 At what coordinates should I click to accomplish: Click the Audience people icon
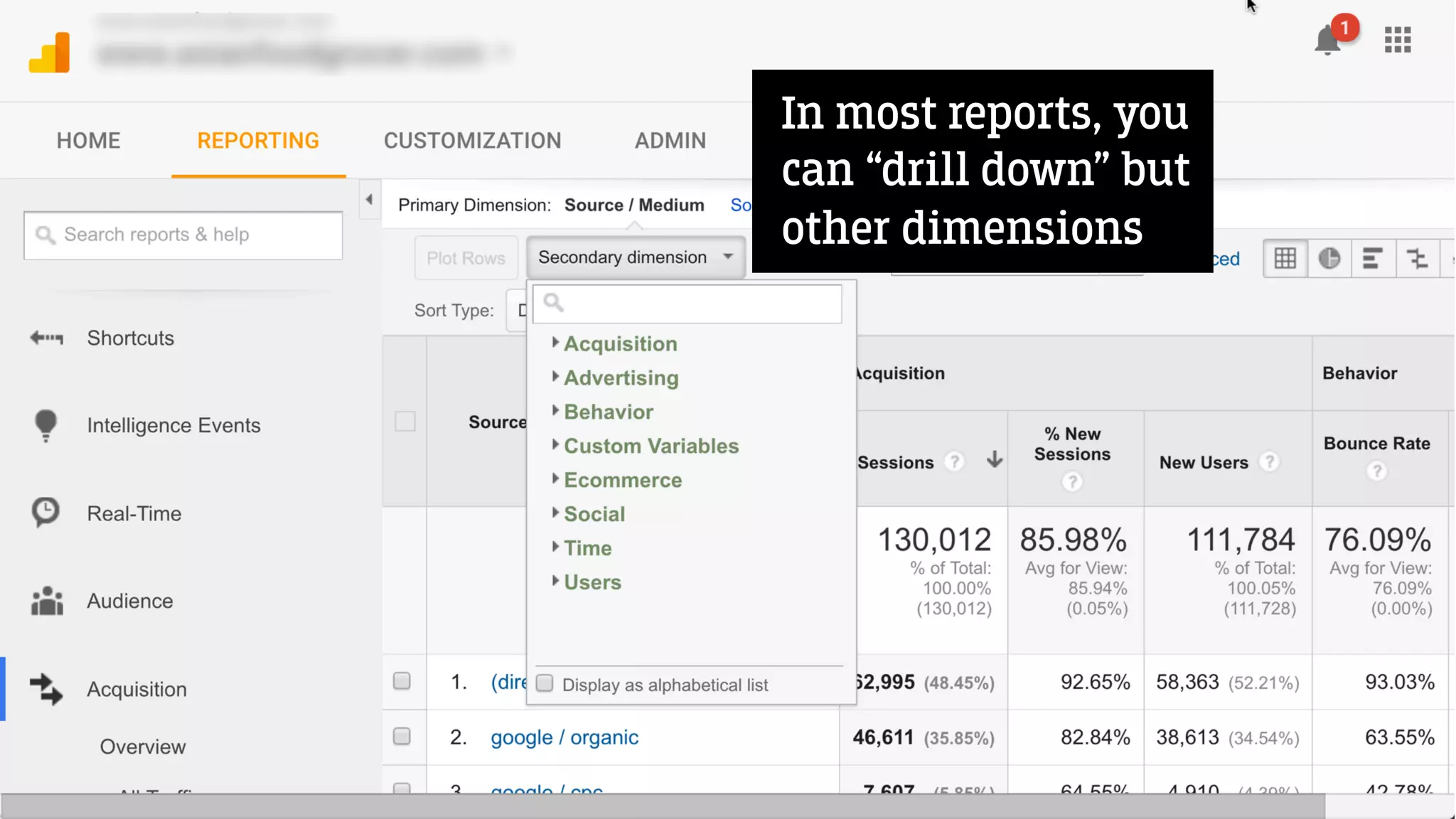click(47, 601)
